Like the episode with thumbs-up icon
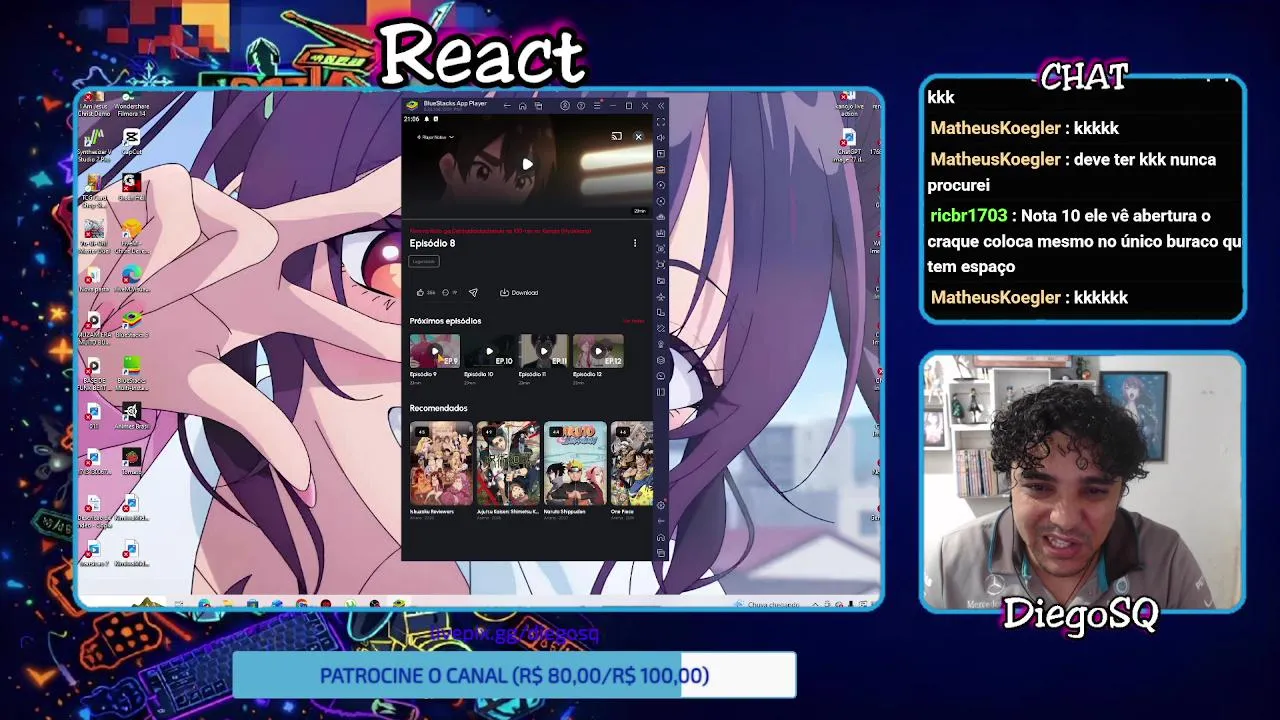The image size is (1280, 720). point(420,293)
